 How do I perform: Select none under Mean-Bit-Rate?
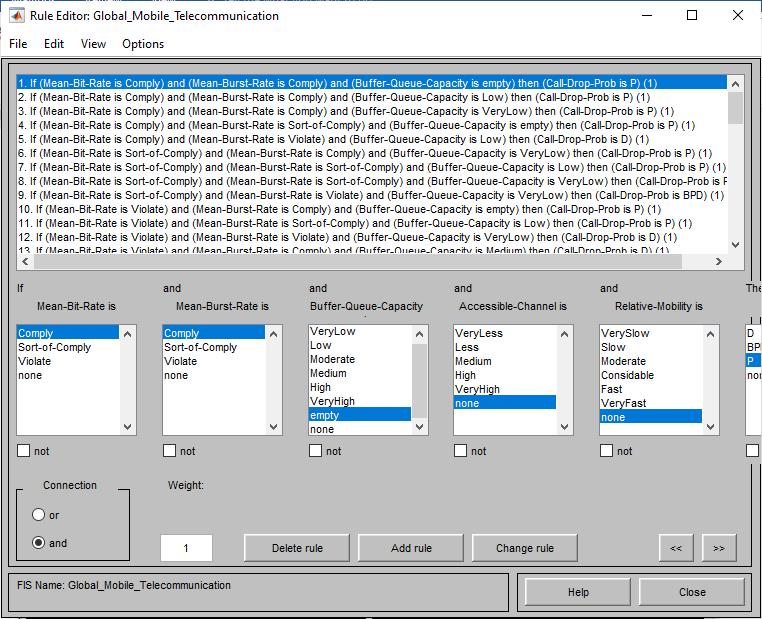pos(68,375)
